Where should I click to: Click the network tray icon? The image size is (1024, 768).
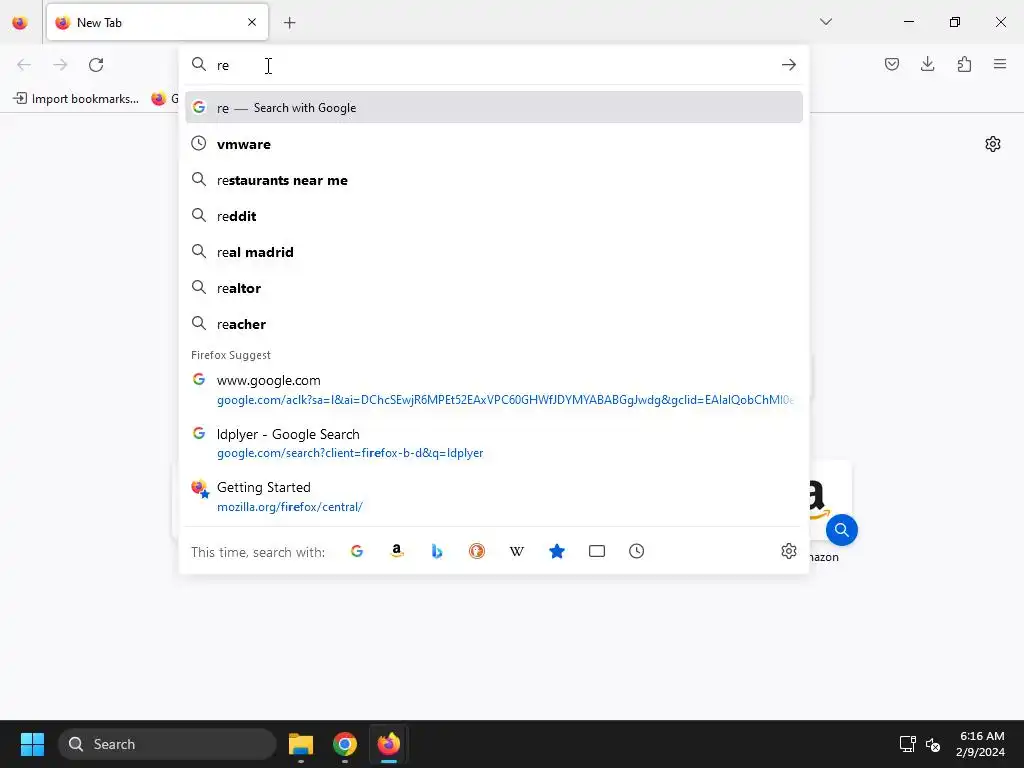click(907, 744)
